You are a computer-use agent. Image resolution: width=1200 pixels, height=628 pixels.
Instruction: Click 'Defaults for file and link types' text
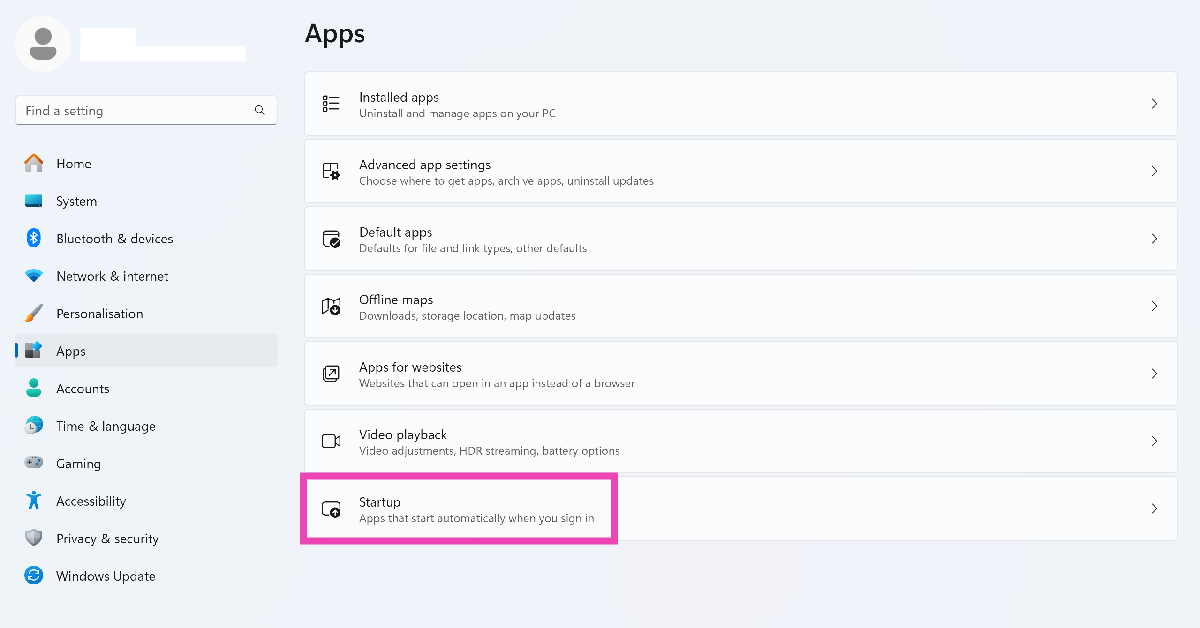(473, 248)
